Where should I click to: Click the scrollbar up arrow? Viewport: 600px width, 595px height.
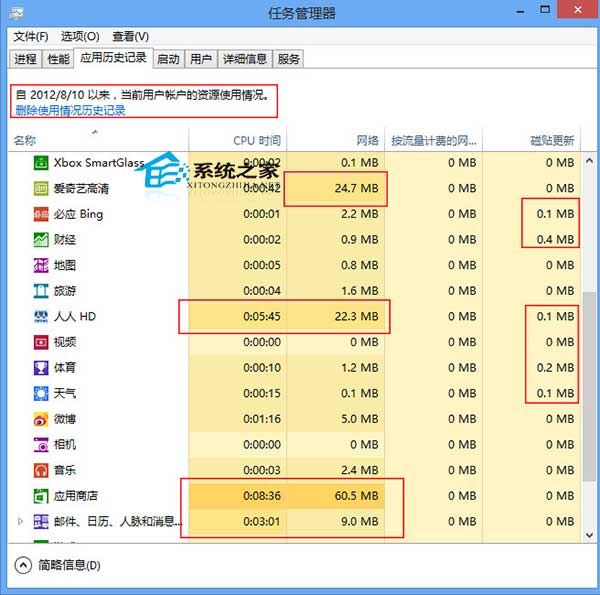pyautogui.click(x=589, y=161)
